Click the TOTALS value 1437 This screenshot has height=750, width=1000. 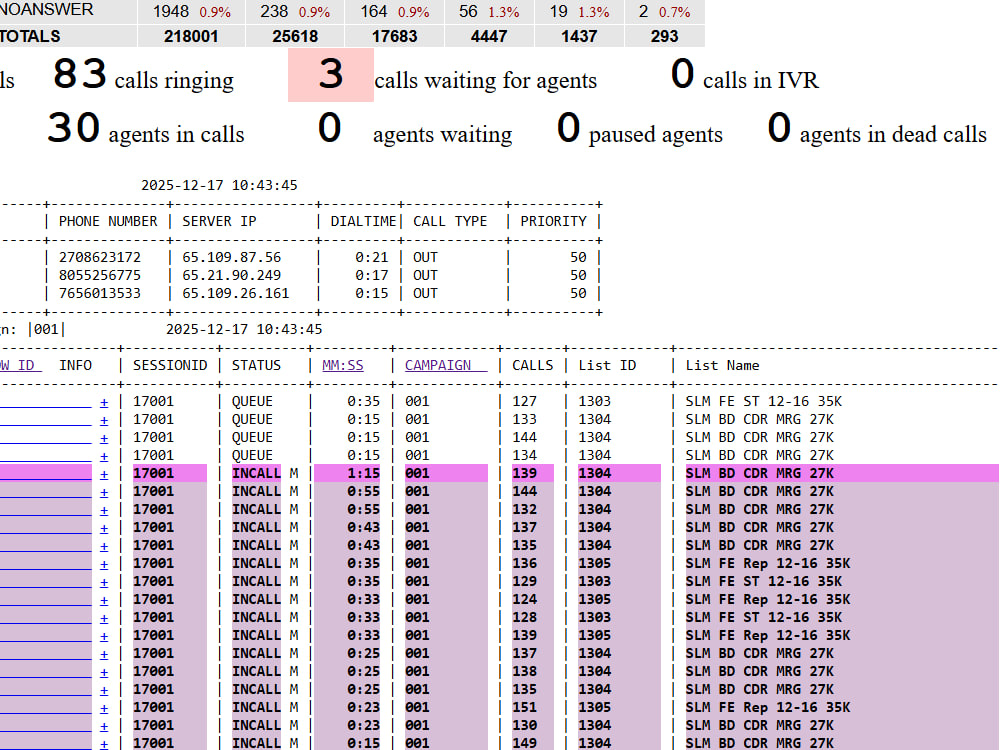tap(579, 36)
